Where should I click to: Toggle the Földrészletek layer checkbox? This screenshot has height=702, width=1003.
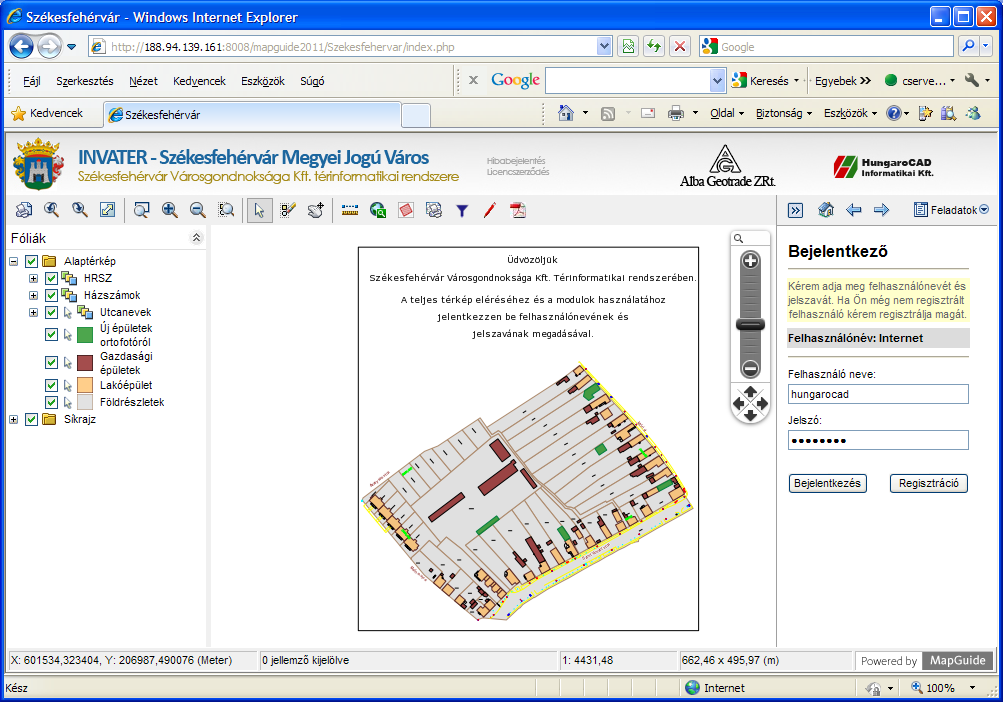[52, 403]
